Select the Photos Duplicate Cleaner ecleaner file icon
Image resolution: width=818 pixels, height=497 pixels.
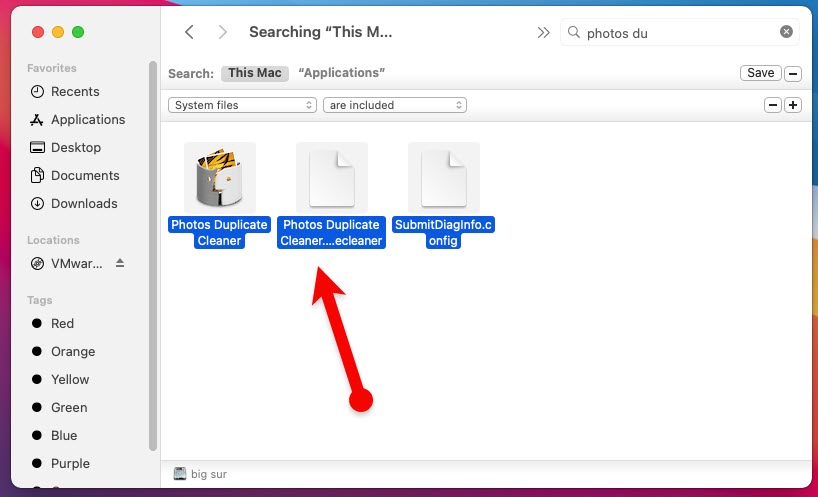(x=331, y=177)
